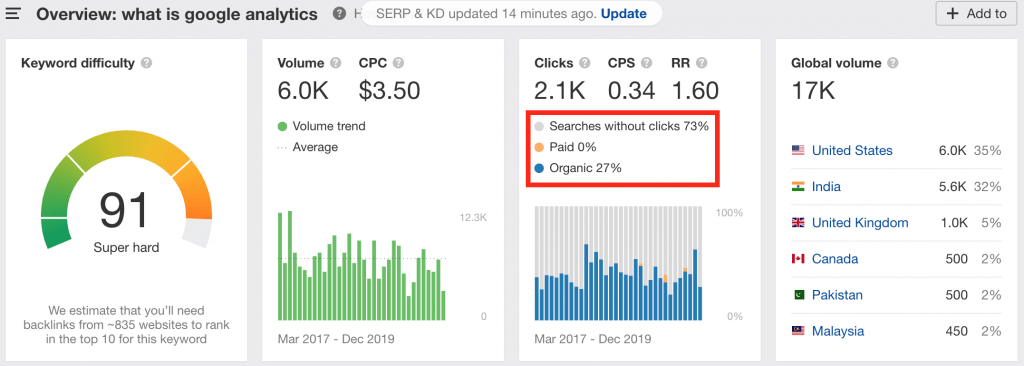
Task: Click help icon beside the overview title
Action: click(339, 13)
